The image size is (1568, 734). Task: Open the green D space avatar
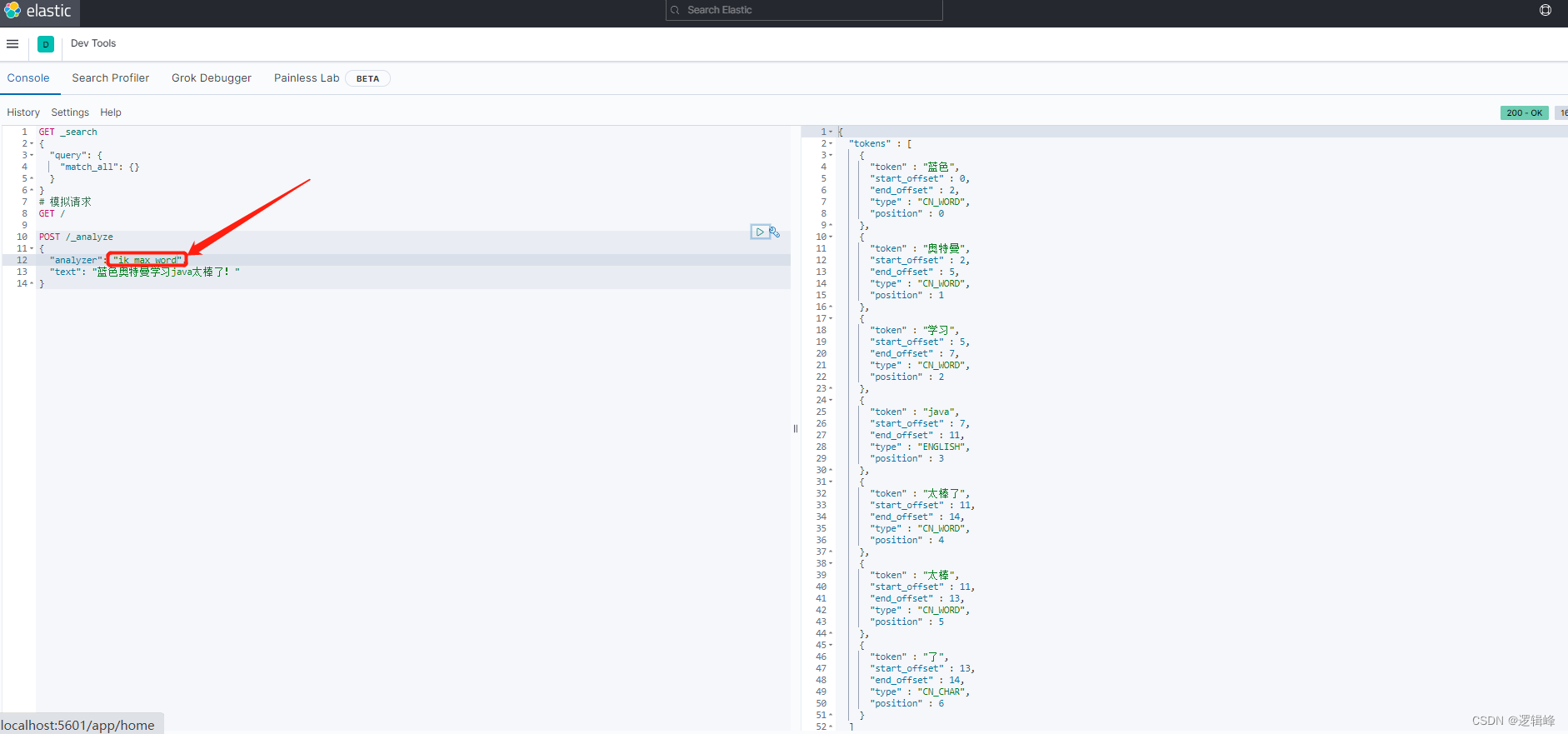(46, 44)
